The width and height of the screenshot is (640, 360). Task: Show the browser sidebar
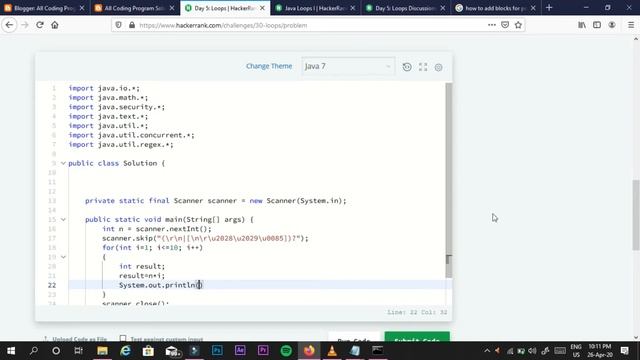597,25
